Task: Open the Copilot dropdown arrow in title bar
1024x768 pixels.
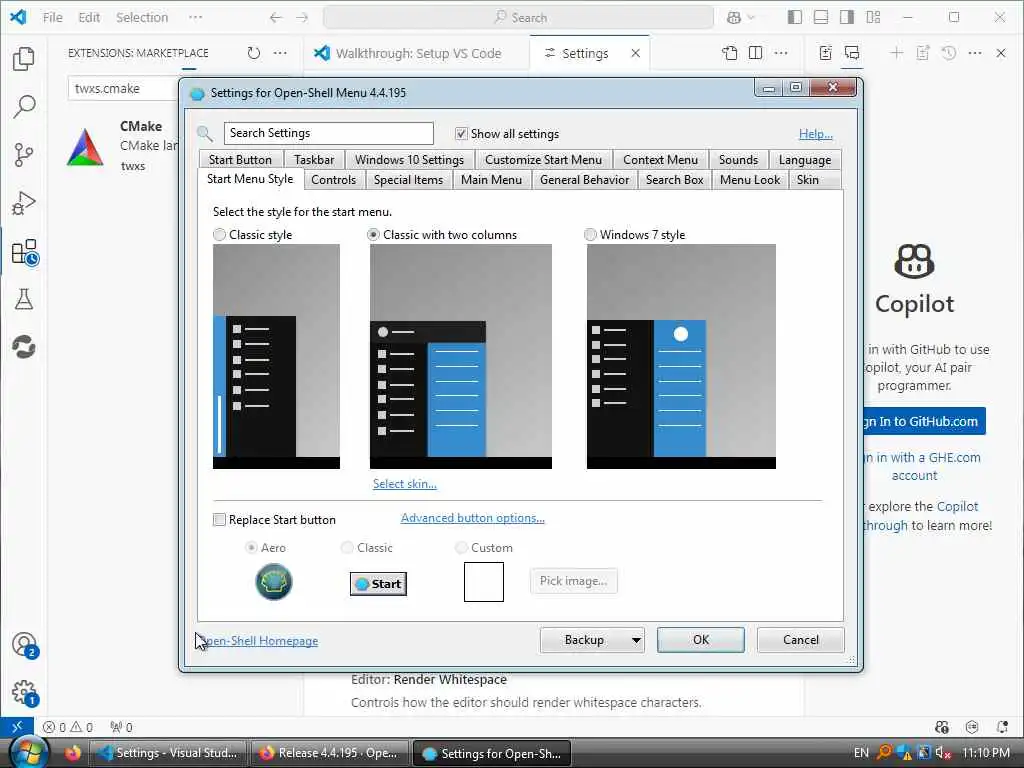Action: click(x=751, y=18)
